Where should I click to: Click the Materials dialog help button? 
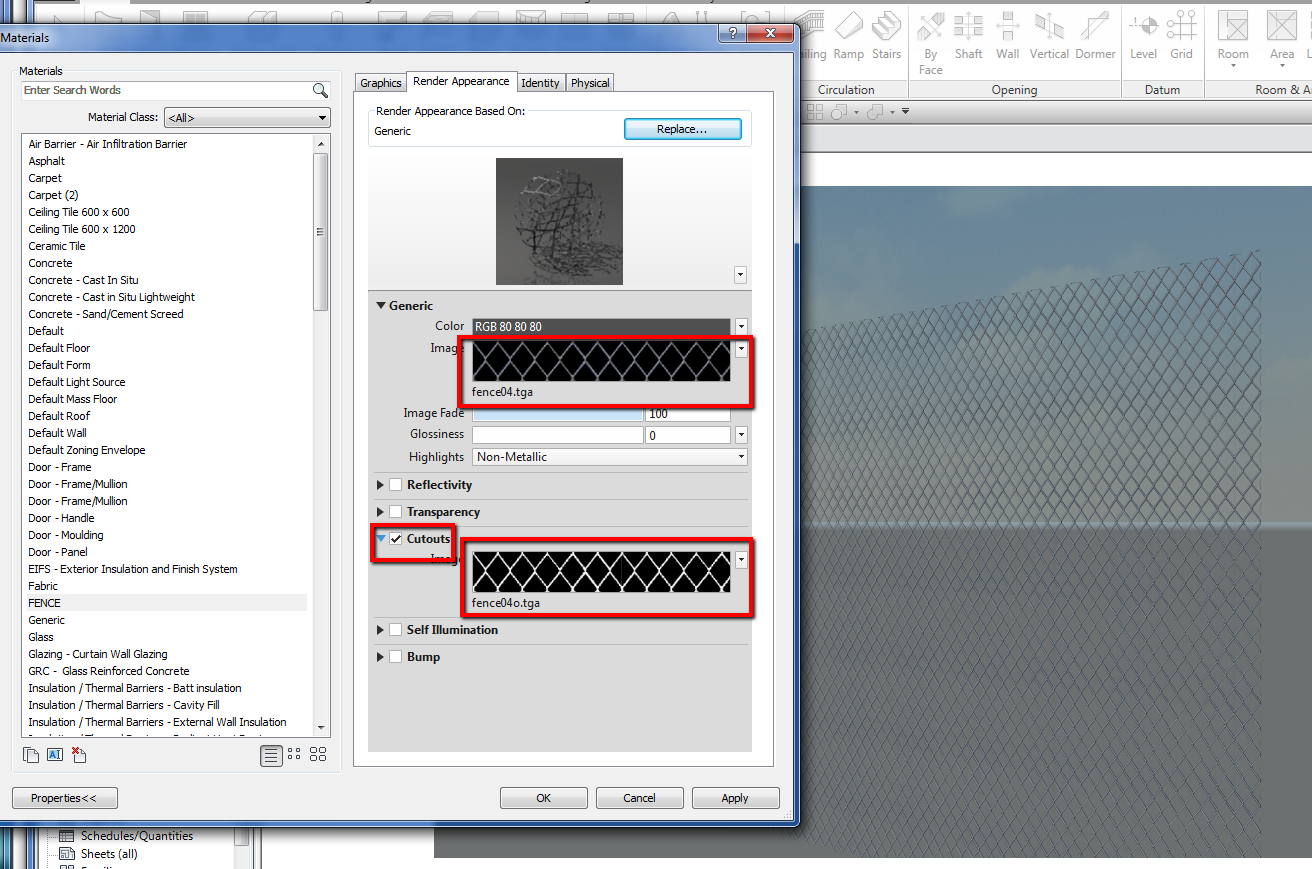(733, 32)
